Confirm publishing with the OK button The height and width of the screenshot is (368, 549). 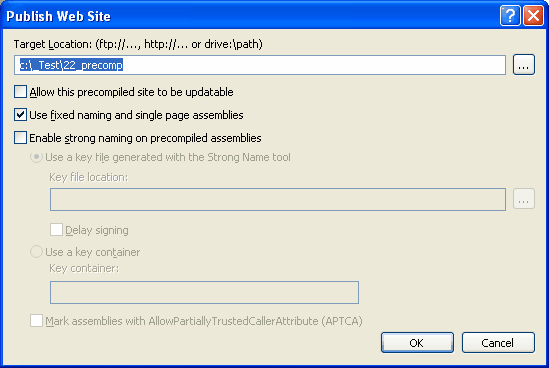click(x=417, y=343)
